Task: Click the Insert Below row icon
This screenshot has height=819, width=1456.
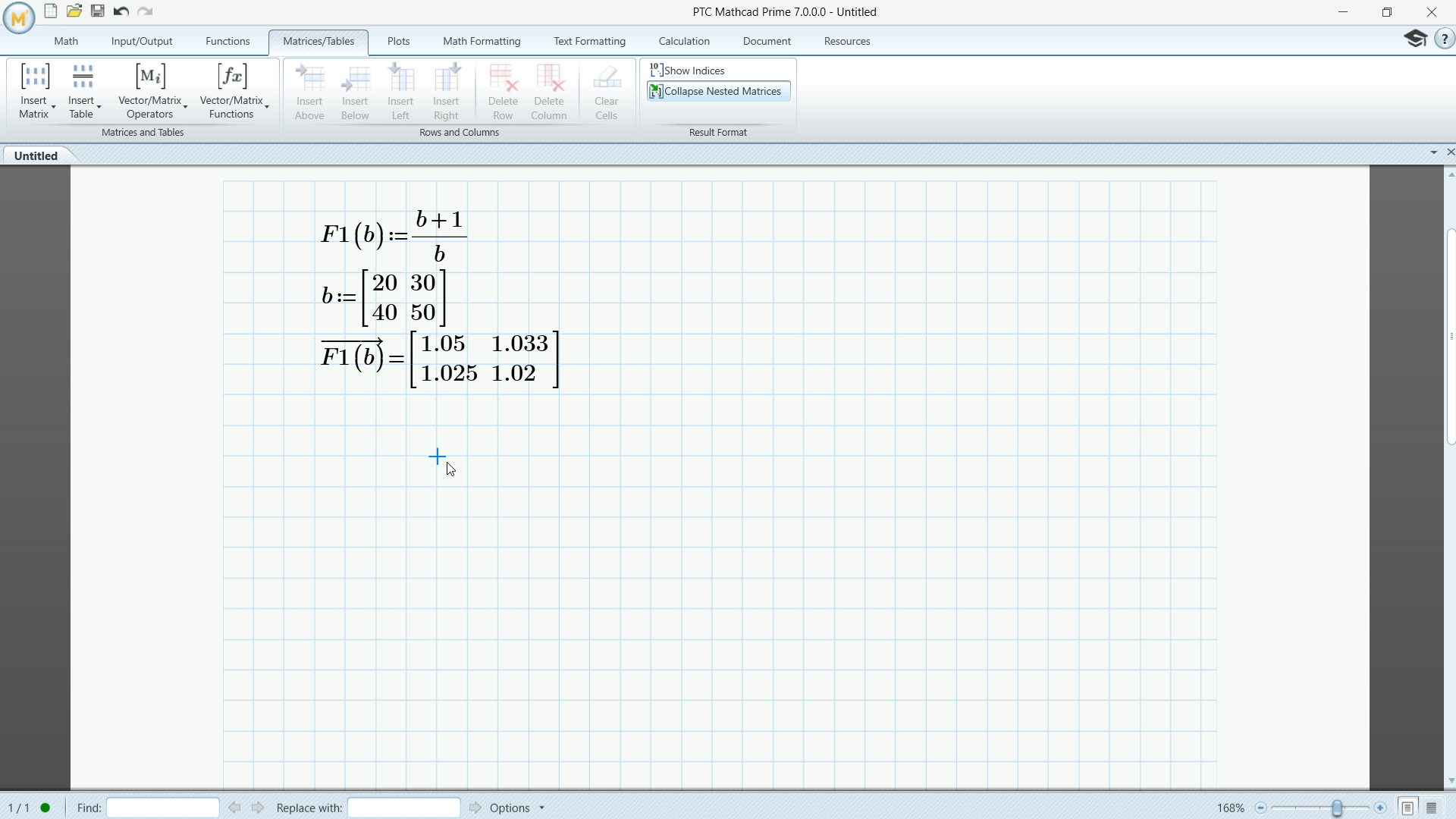Action: click(x=355, y=77)
